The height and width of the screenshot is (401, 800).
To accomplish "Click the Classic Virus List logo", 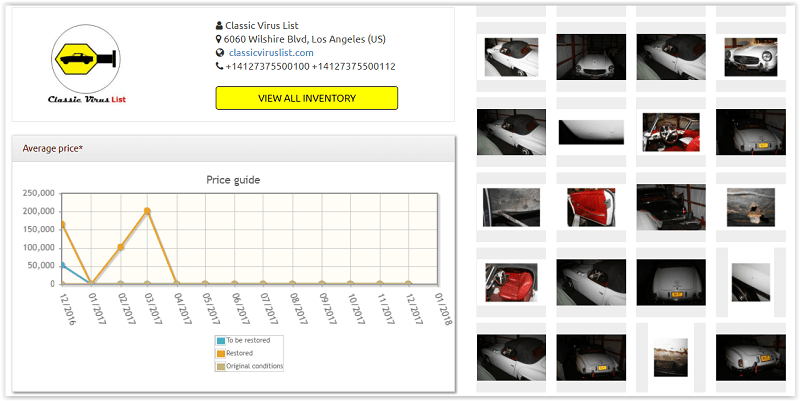I will 85,65.
